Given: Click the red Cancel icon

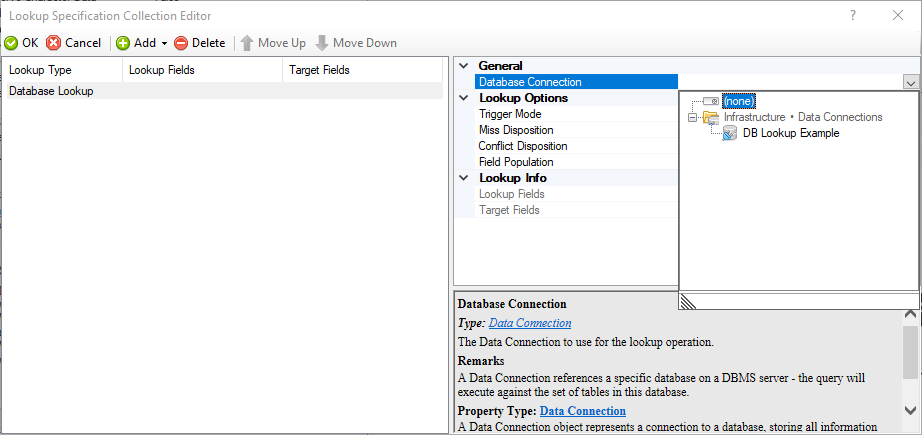Looking at the screenshot, I should 54,43.
